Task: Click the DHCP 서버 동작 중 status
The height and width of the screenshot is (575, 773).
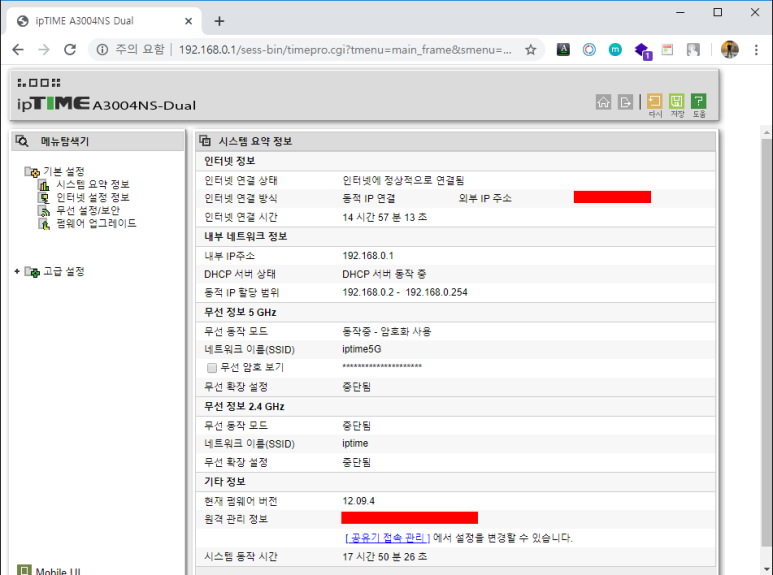Action: [x=384, y=274]
